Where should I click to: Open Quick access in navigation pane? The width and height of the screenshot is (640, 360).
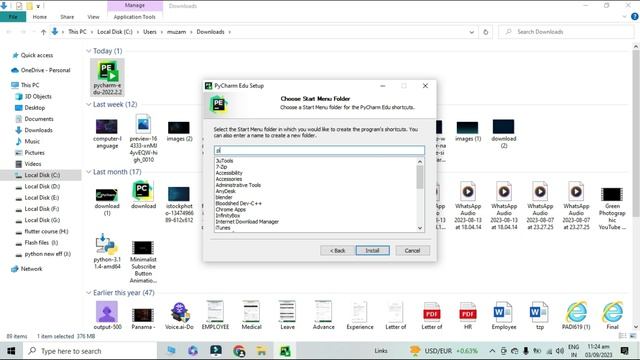(x=37, y=55)
